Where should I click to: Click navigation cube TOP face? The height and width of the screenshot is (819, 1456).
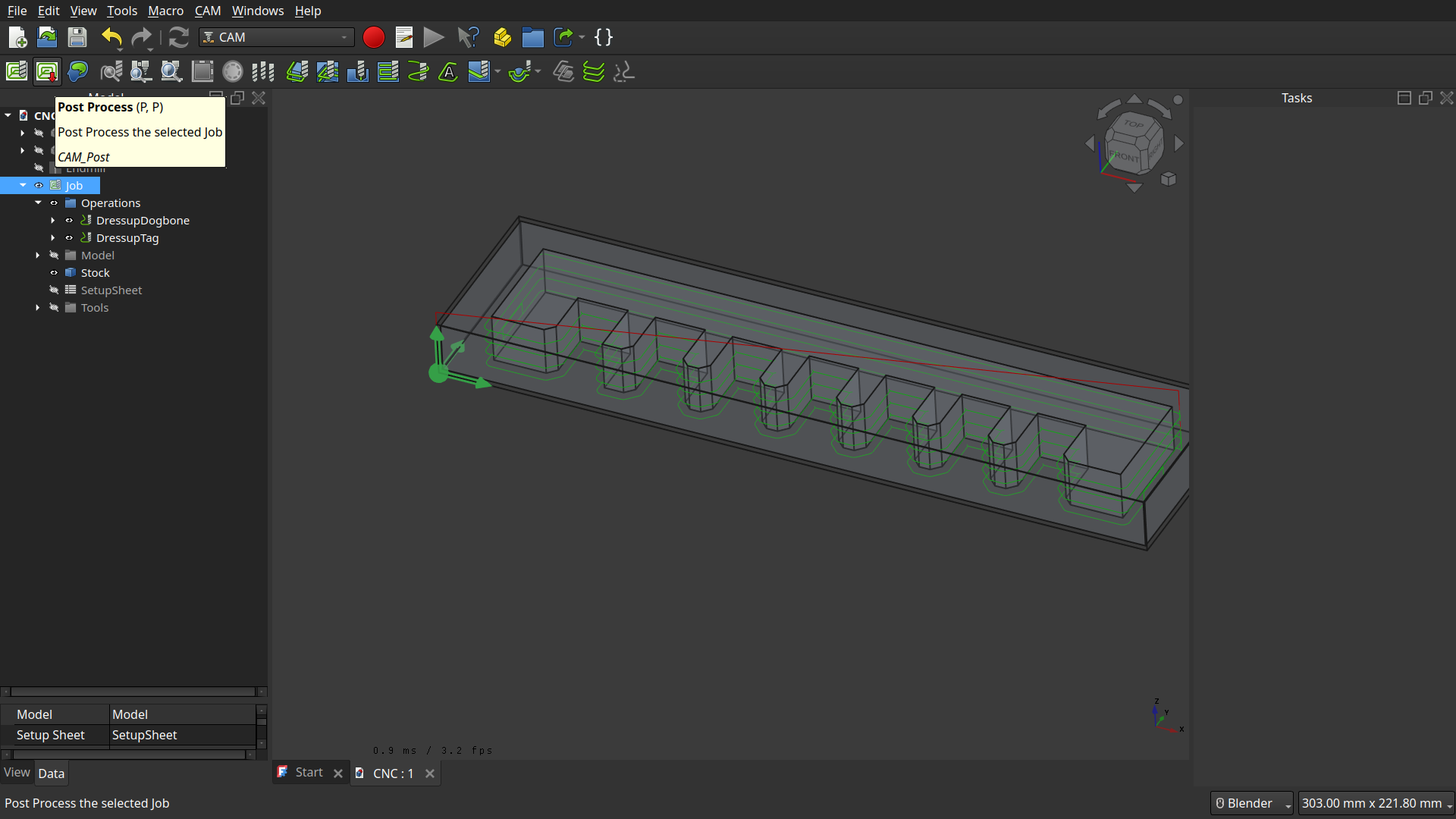pyautogui.click(x=1134, y=124)
